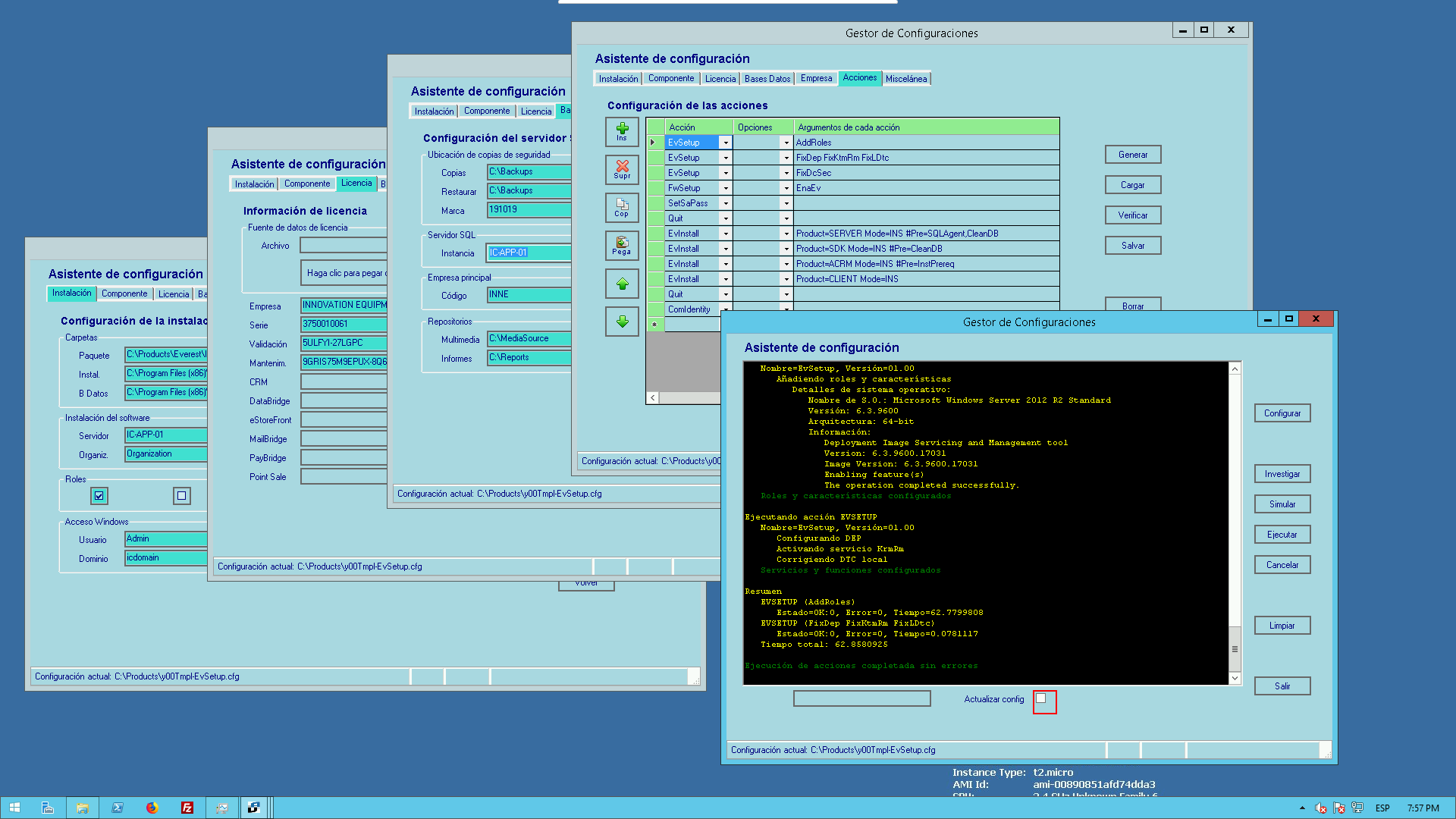Viewport: 1456px width, 819px height.
Task: Switch to Acciones tab
Action: point(859,78)
